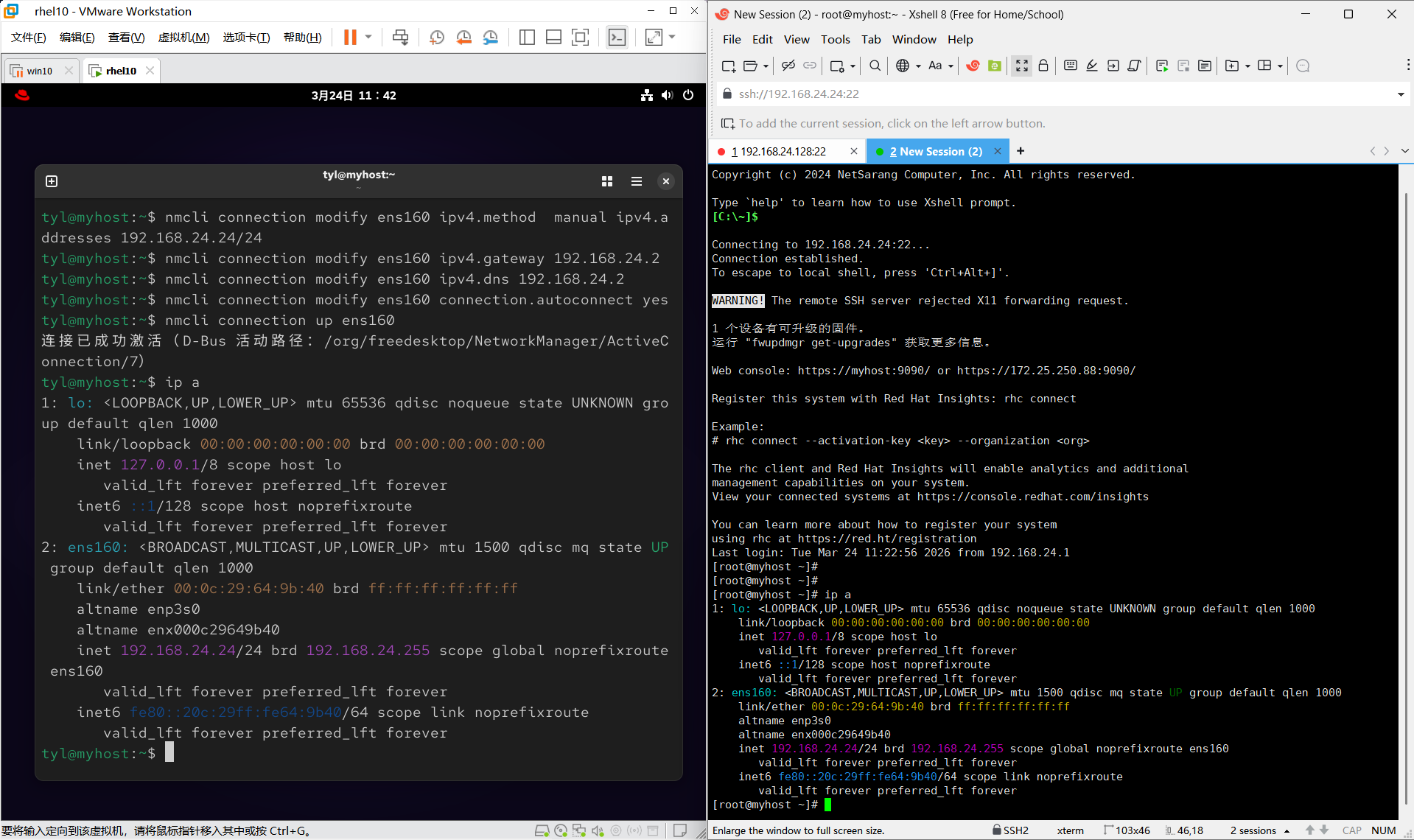Click the Xshell New session icon
Screen dimensions: 1414x840
729,66
